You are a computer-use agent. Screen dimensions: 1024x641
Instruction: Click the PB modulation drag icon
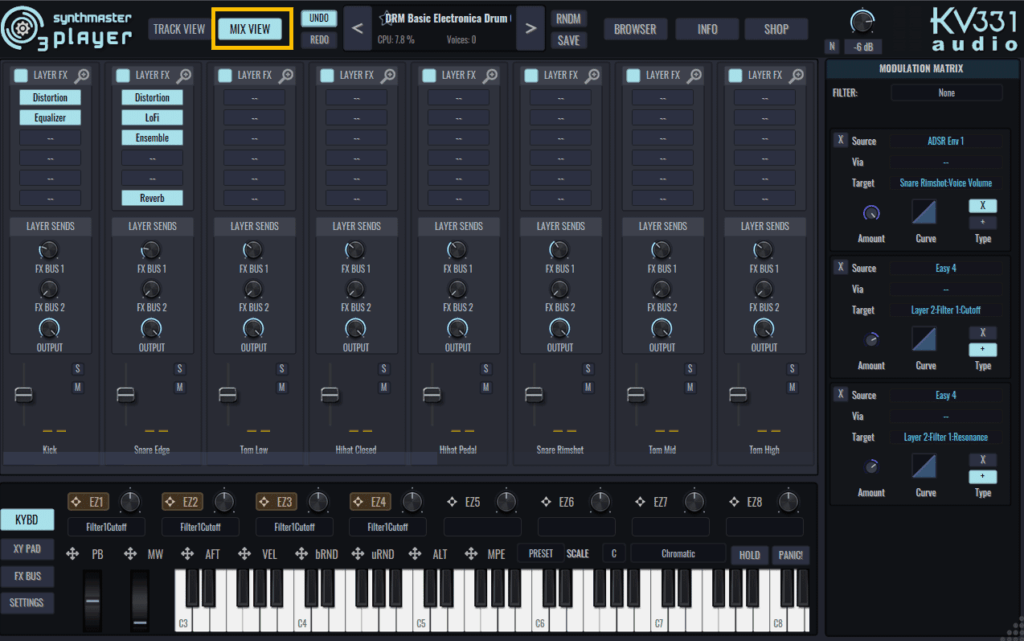(x=72, y=554)
